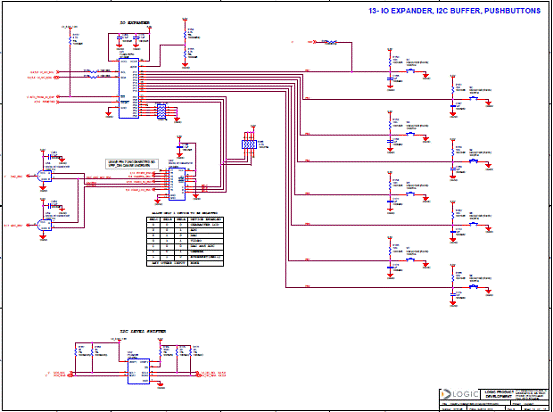Click the topmost right-column pushbutton switch

473,98
